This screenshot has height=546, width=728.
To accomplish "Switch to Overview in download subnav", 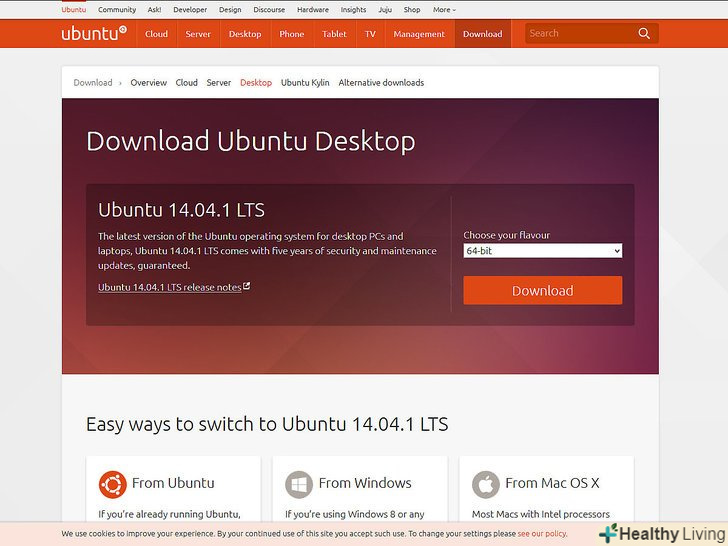I will click(149, 83).
